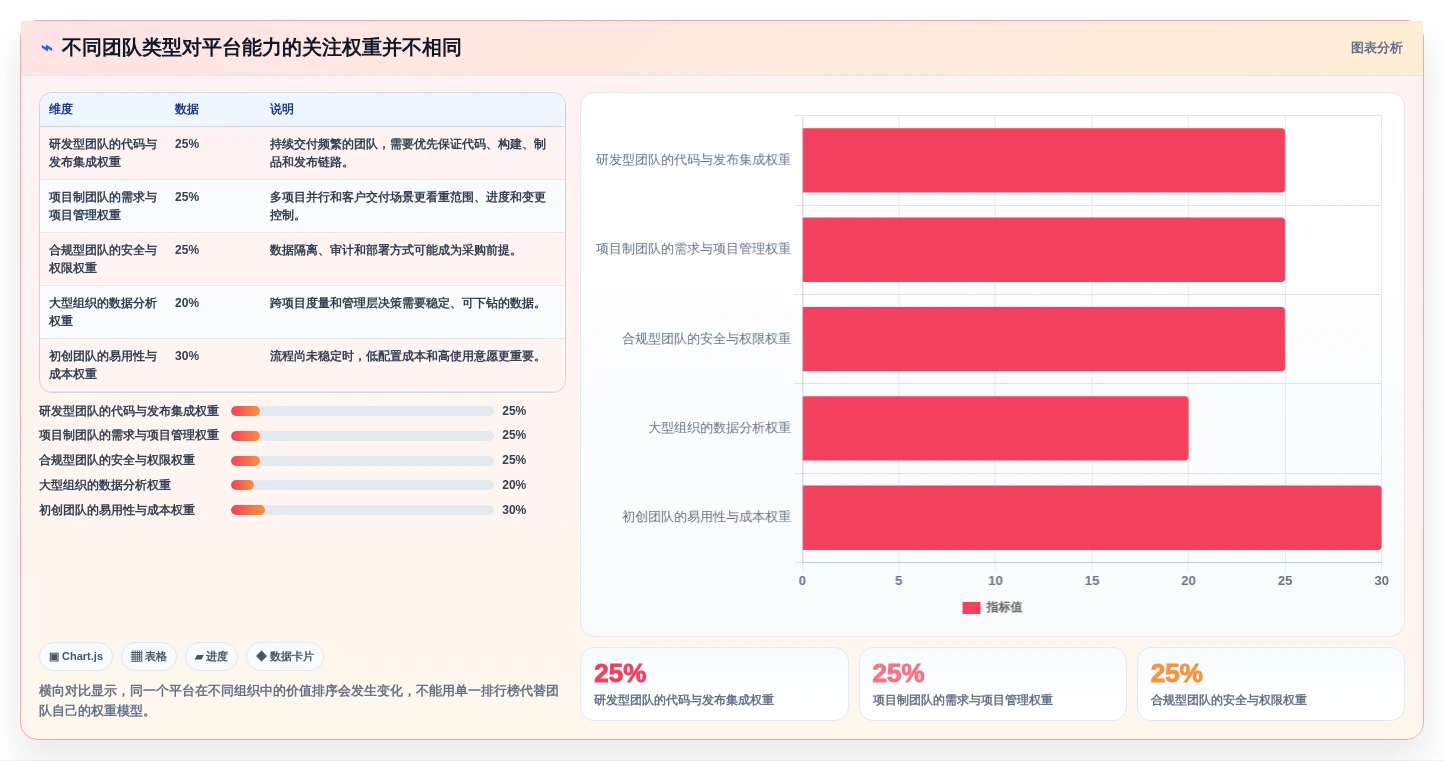The width and height of the screenshot is (1444, 761).
Task: Click progress bar for 研发型团队的代码与发布集成权重
Action: pyautogui.click(x=362, y=411)
